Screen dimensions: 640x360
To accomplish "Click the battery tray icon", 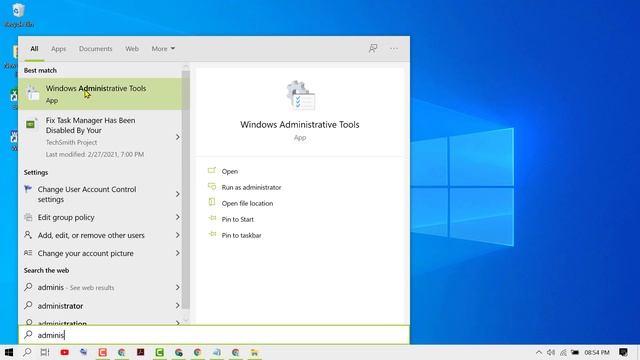I will click(575, 352).
